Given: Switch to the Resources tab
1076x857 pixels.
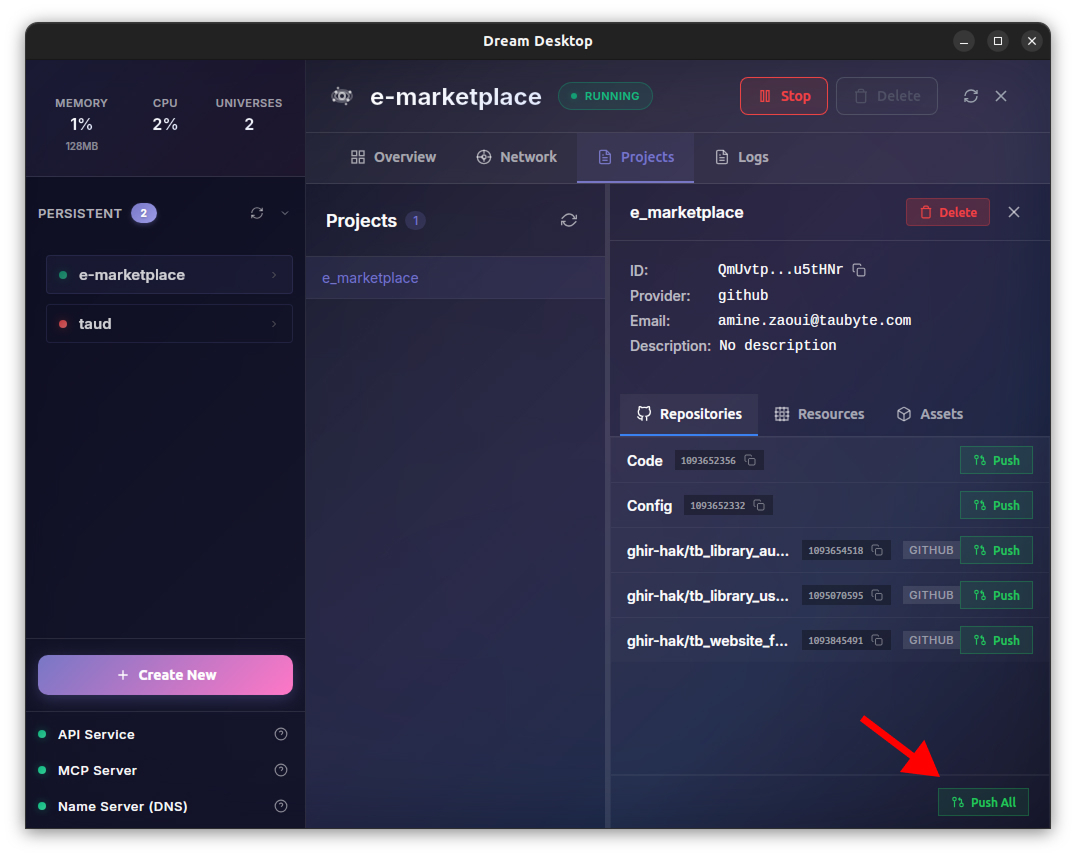Looking at the screenshot, I should [819, 414].
